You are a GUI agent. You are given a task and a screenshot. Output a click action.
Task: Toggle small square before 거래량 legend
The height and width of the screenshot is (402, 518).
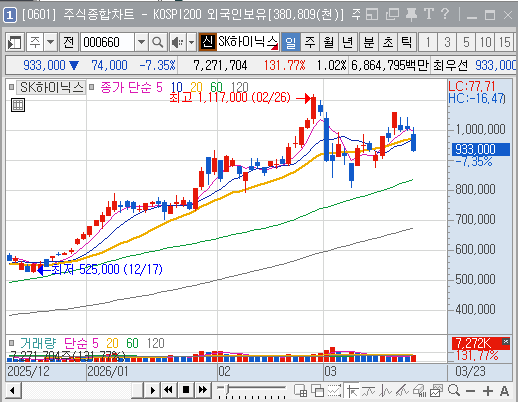[x=11, y=343]
